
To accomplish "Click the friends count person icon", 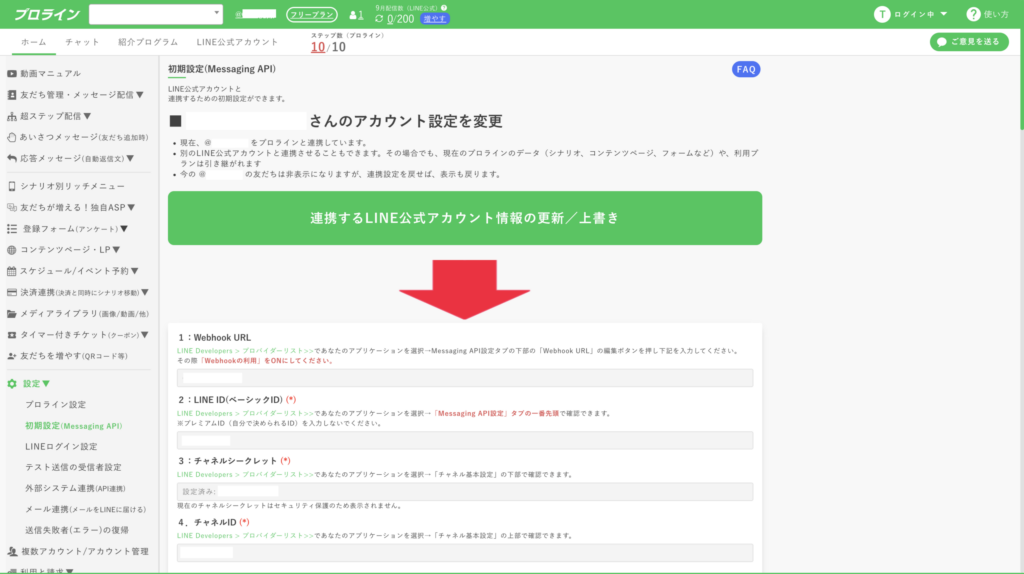I will pos(353,15).
